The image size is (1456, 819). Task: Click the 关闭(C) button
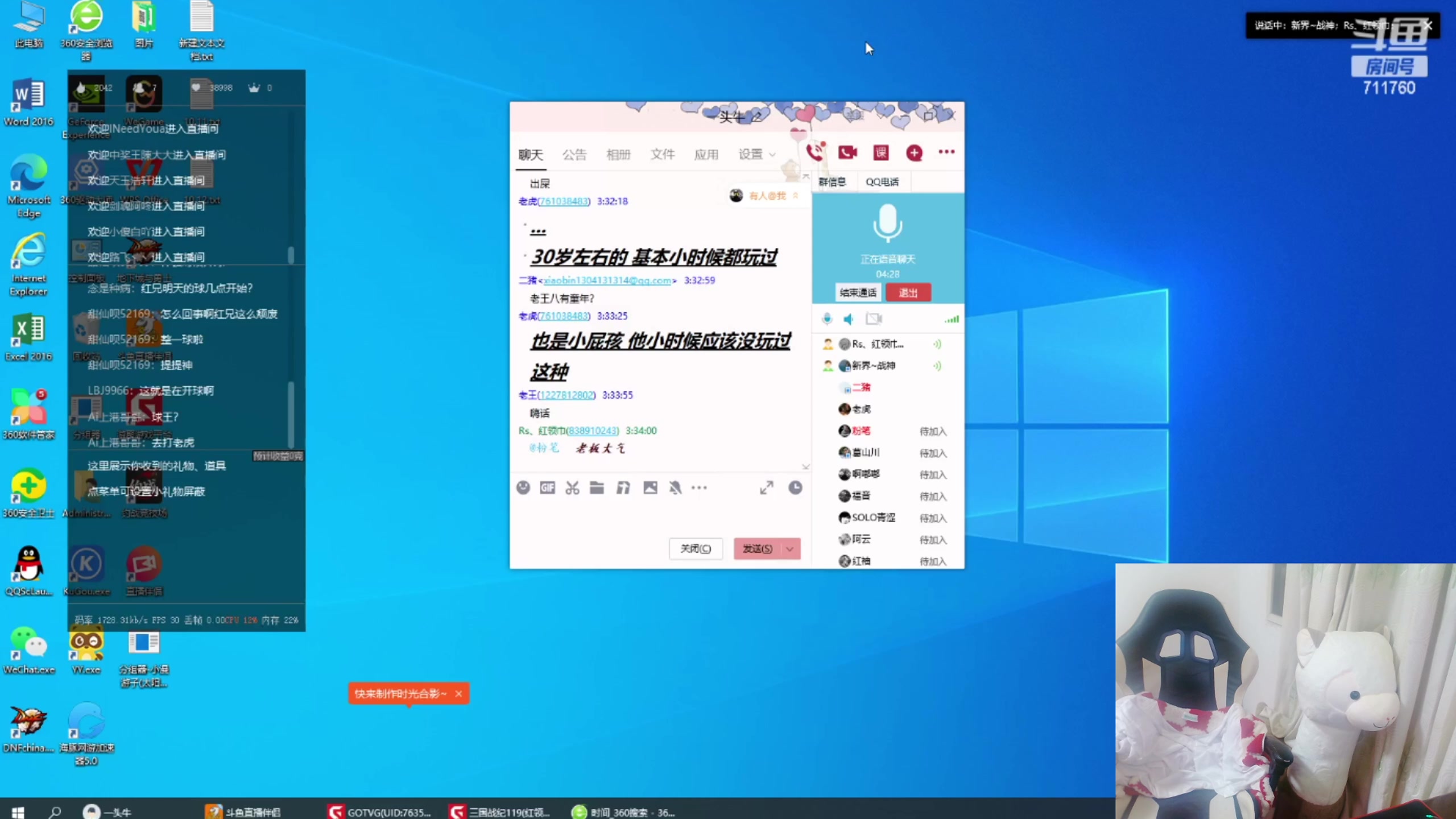pos(696,548)
